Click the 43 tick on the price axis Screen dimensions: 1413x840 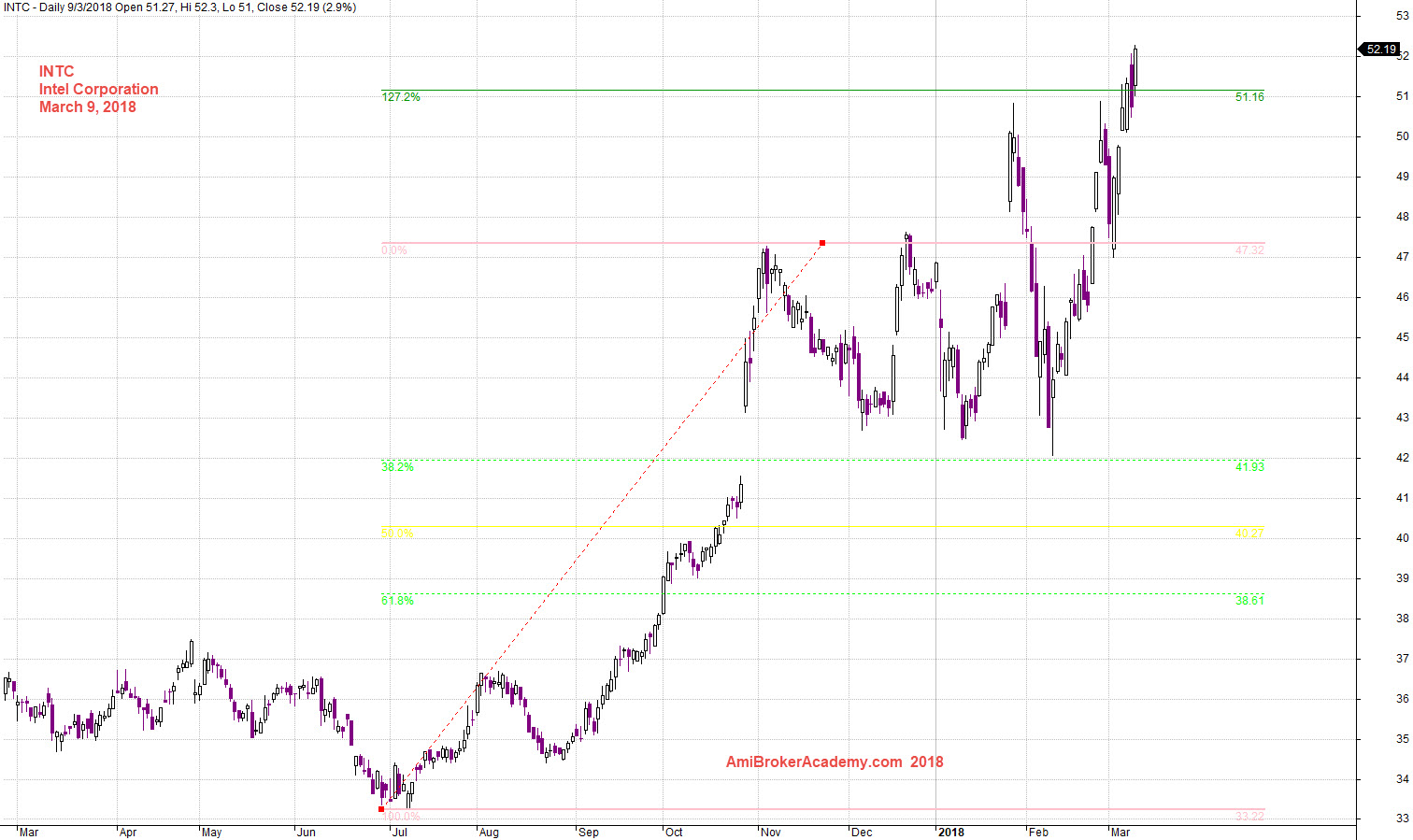point(1402,418)
